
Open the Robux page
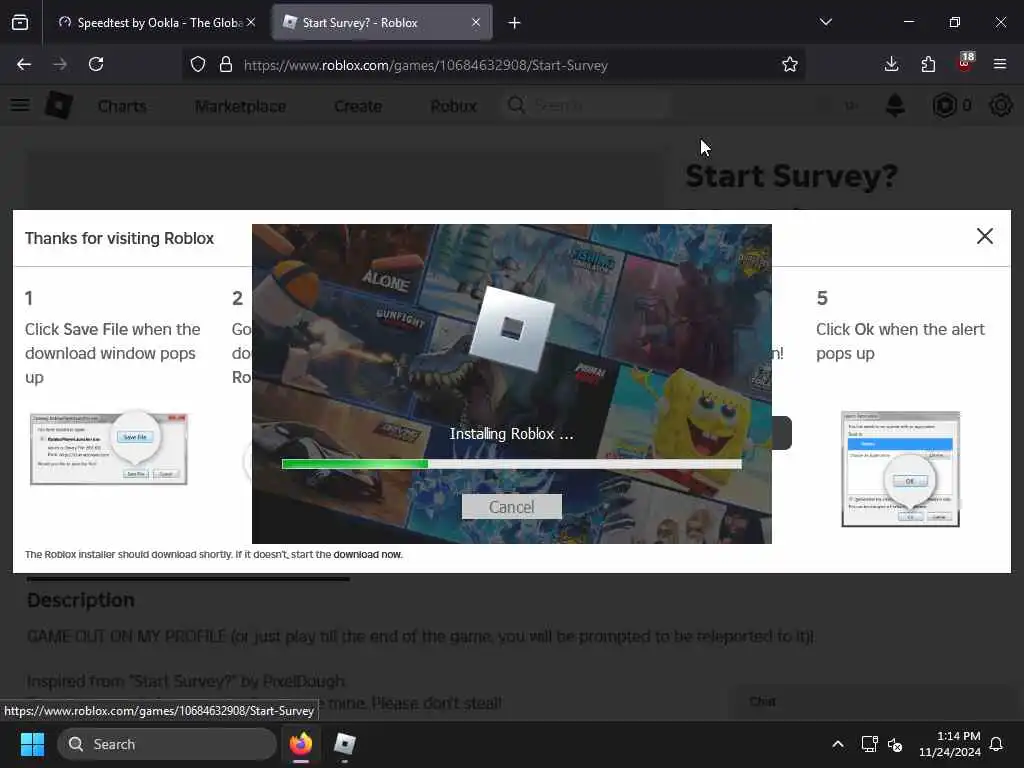(453, 106)
